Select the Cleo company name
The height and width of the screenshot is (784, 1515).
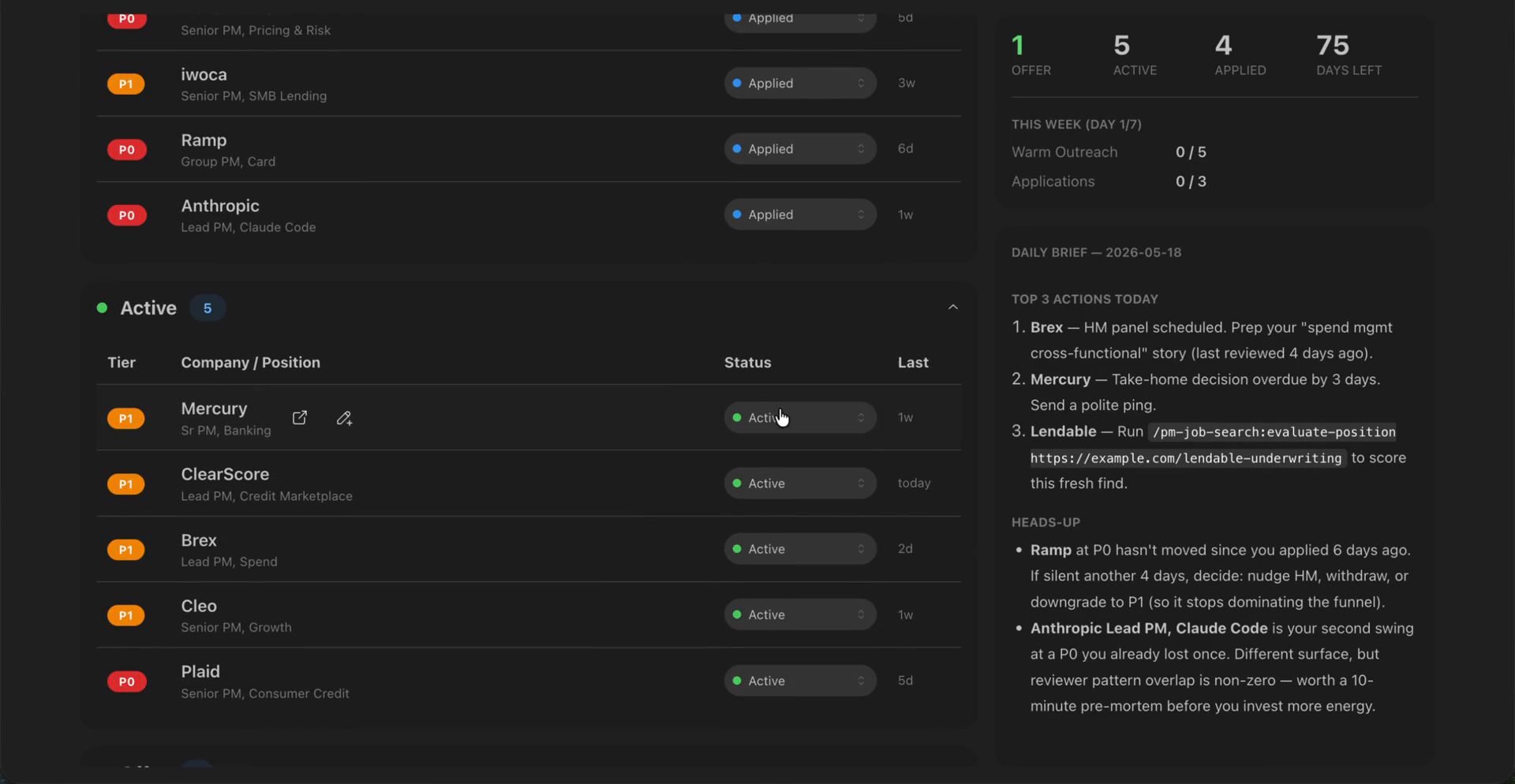point(199,606)
